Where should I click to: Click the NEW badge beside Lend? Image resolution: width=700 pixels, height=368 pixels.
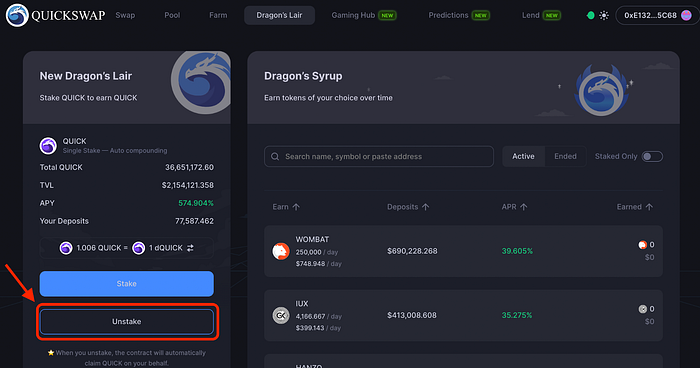point(552,15)
